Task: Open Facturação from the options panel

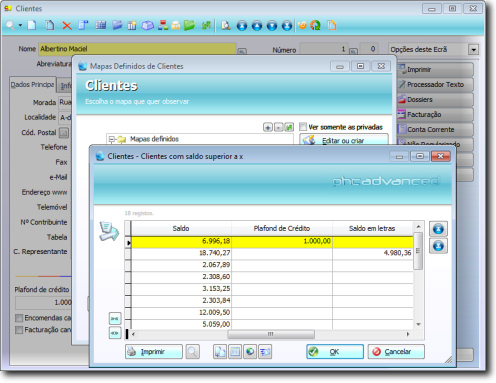Action: (x=435, y=115)
